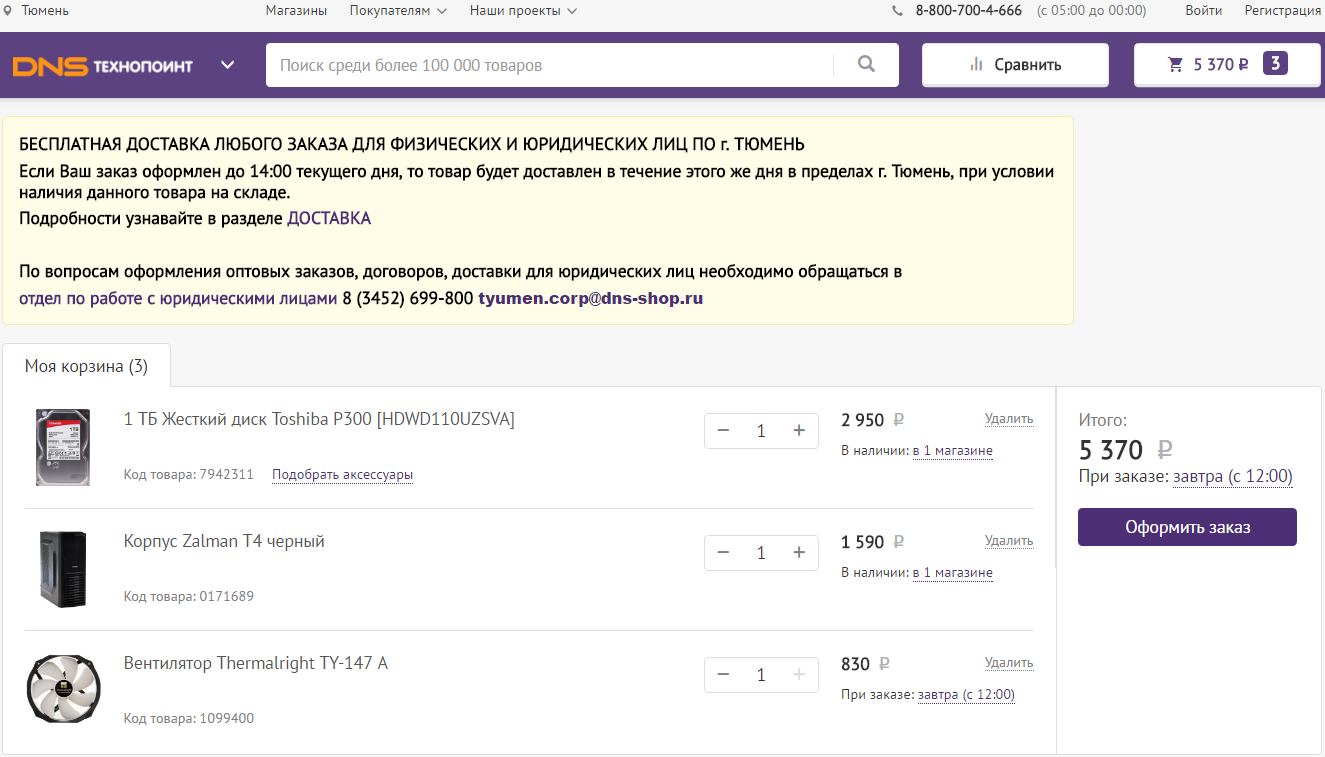Click the ДОСТАВКА link in the notice
This screenshot has height=757, width=1325.
(x=329, y=218)
